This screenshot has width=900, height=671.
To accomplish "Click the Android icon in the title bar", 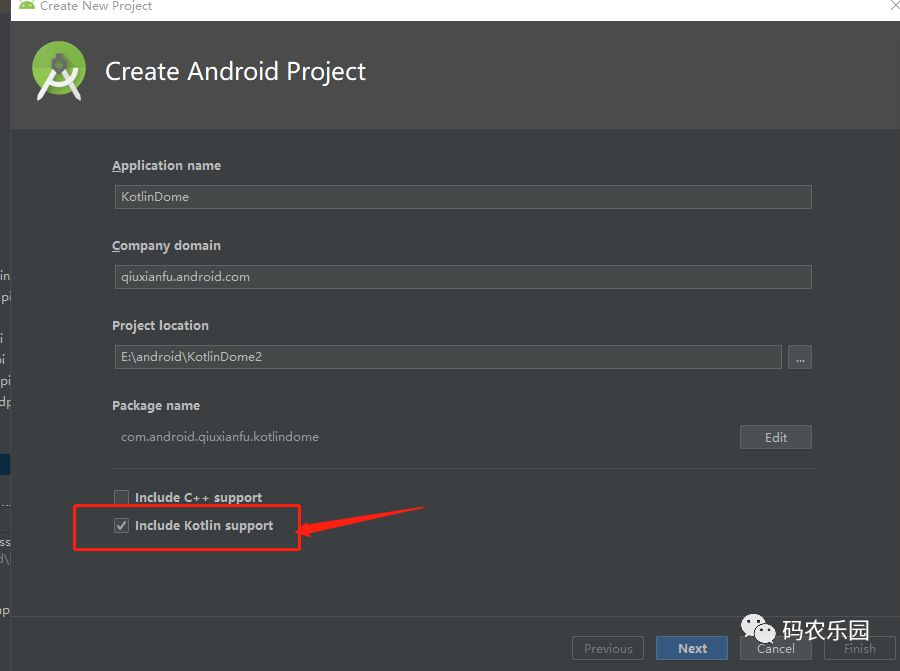I will coord(26,5).
